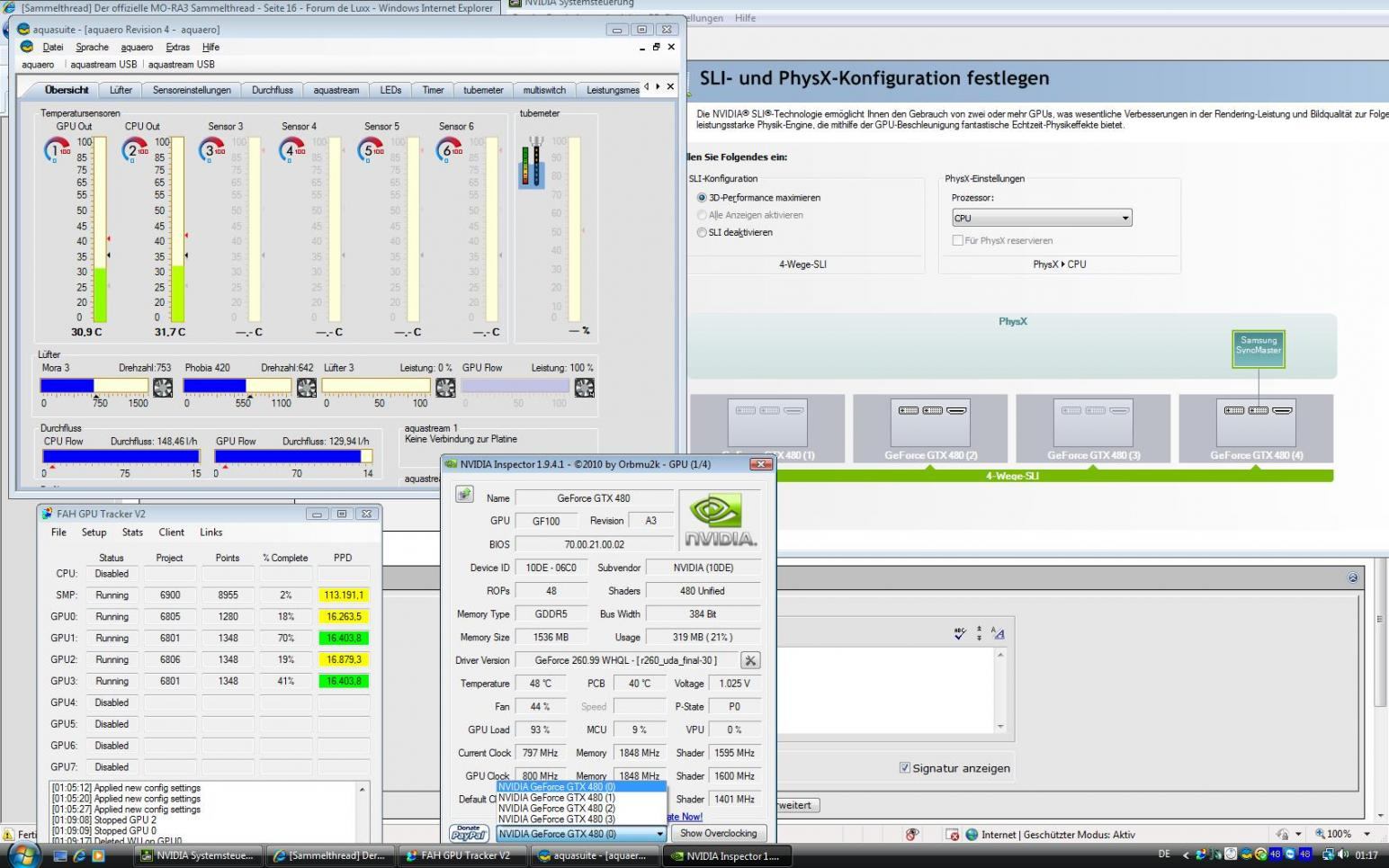This screenshot has height=868, width=1389.
Task: Select the GeForce GTX 480 (3) card graphic
Action: (1093, 423)
